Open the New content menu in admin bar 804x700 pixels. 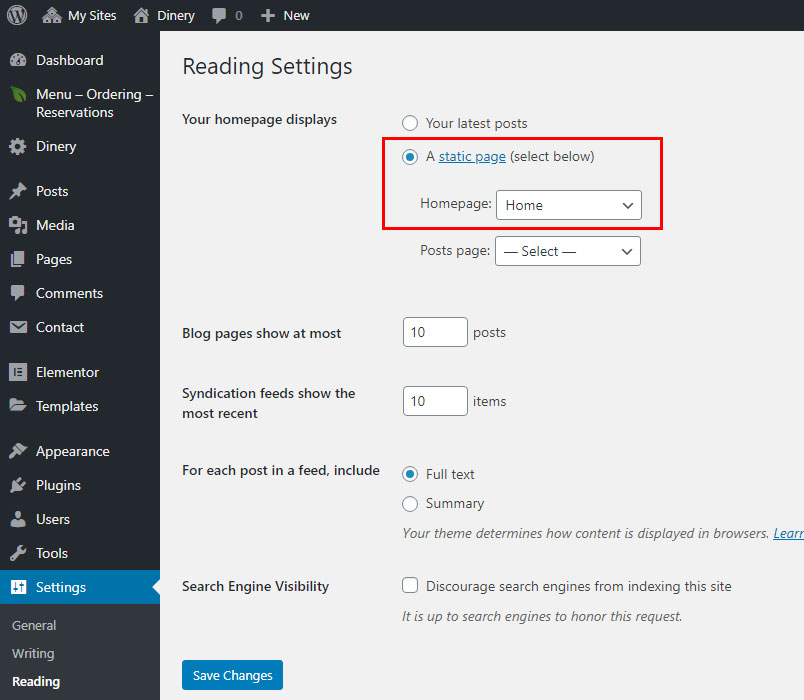coord(285,15)
